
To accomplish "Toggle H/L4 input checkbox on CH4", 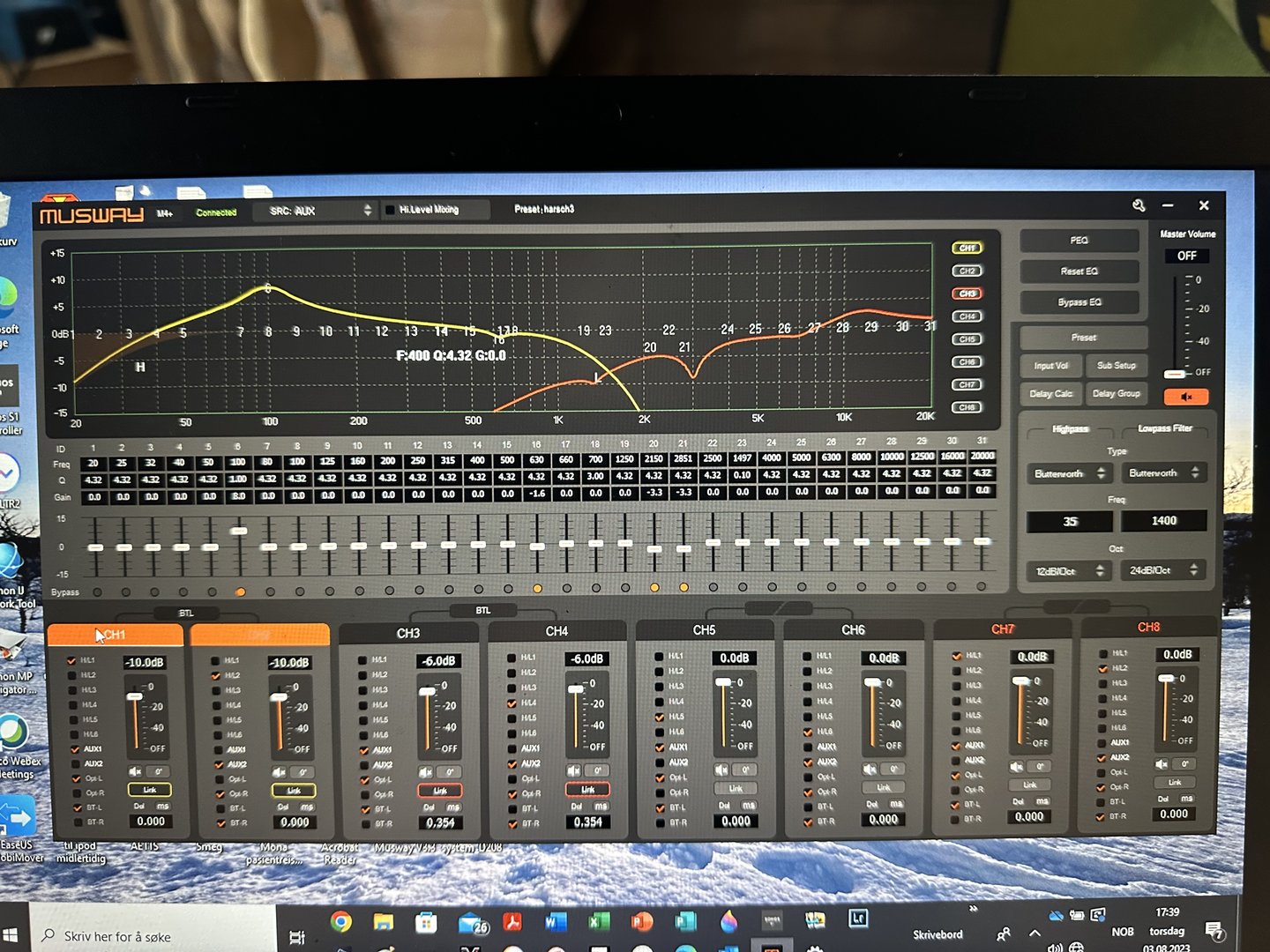I will (x=512, y=703).
